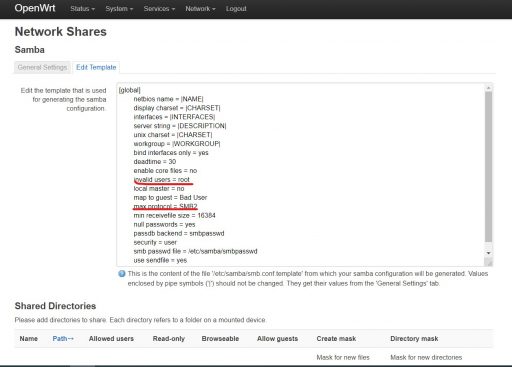The height and width of the screenshot is (367, 512).
Task: Click the Allow guests column header
Action: tap(277, 339)
